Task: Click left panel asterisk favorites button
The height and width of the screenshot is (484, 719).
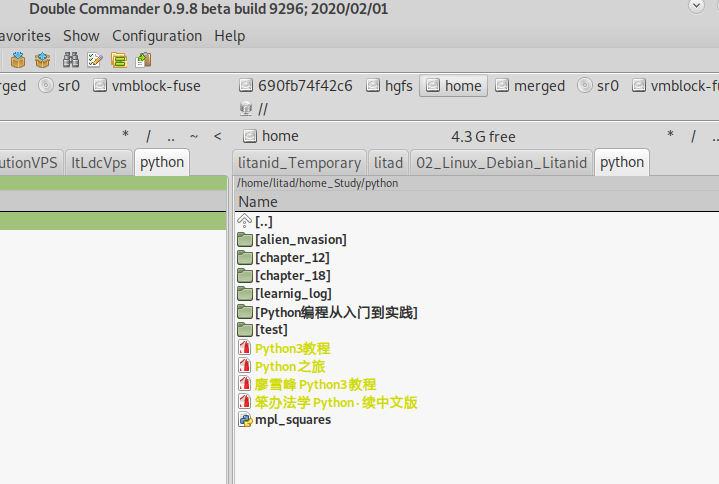Action: click(125, 136)
